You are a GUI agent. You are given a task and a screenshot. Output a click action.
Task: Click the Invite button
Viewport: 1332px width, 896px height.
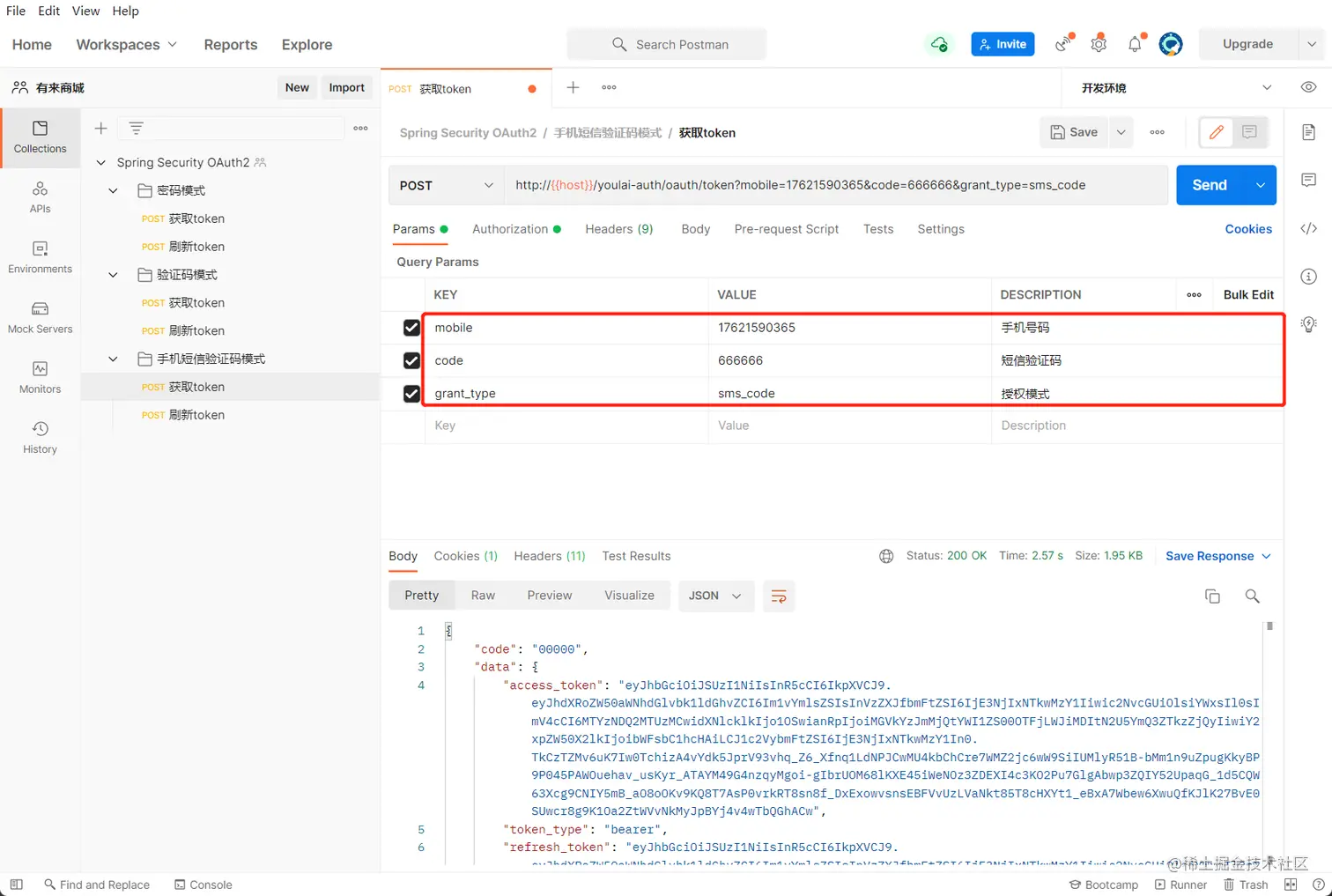coord(1003,44)
